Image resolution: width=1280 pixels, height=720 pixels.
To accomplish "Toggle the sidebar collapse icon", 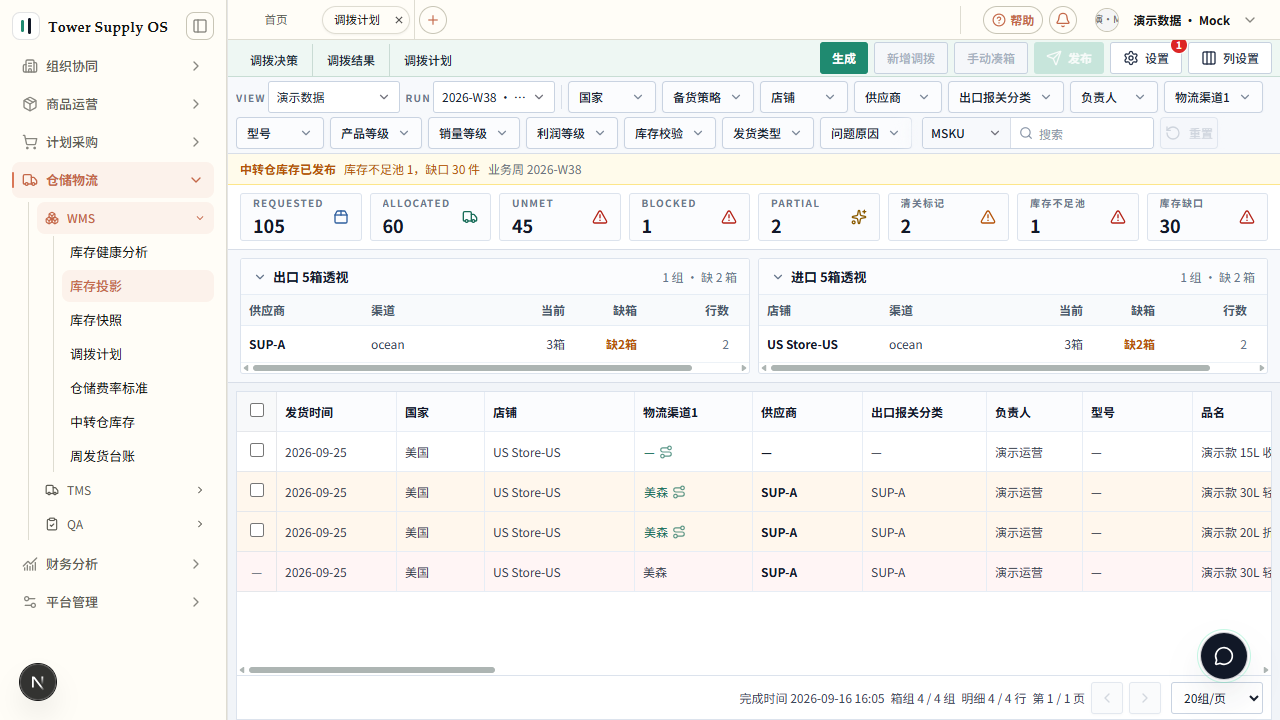I will pos(200,26).
